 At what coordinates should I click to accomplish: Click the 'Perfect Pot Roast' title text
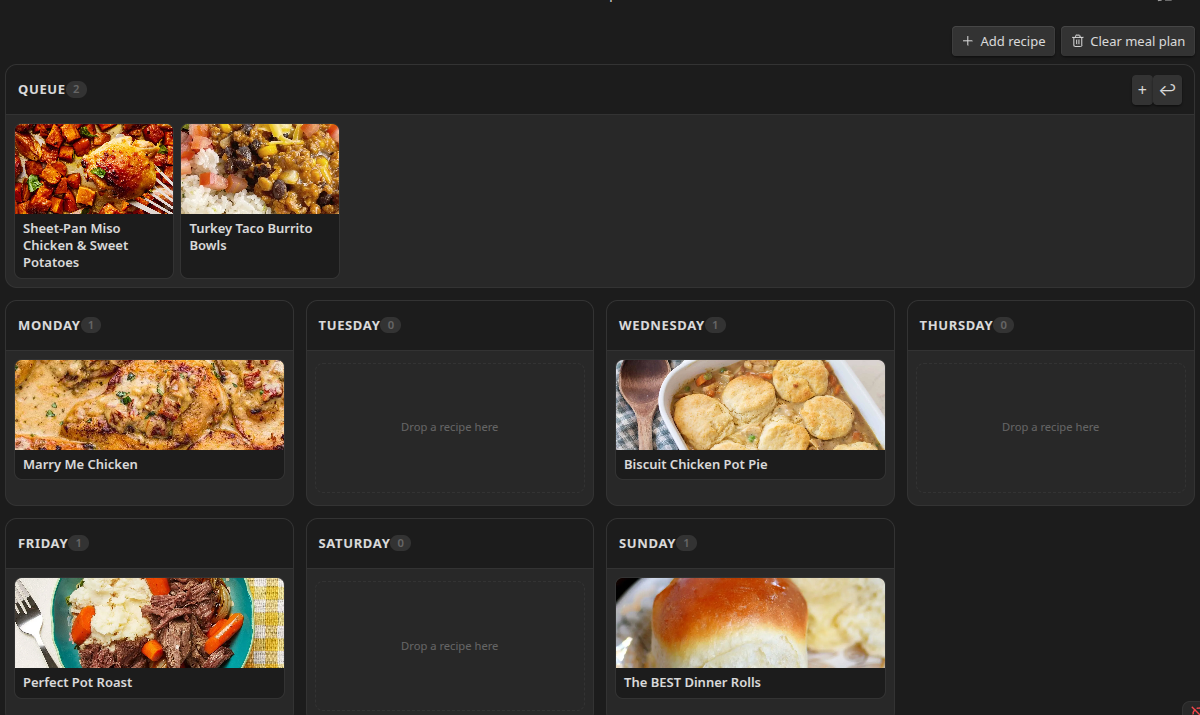coord(78,683)
